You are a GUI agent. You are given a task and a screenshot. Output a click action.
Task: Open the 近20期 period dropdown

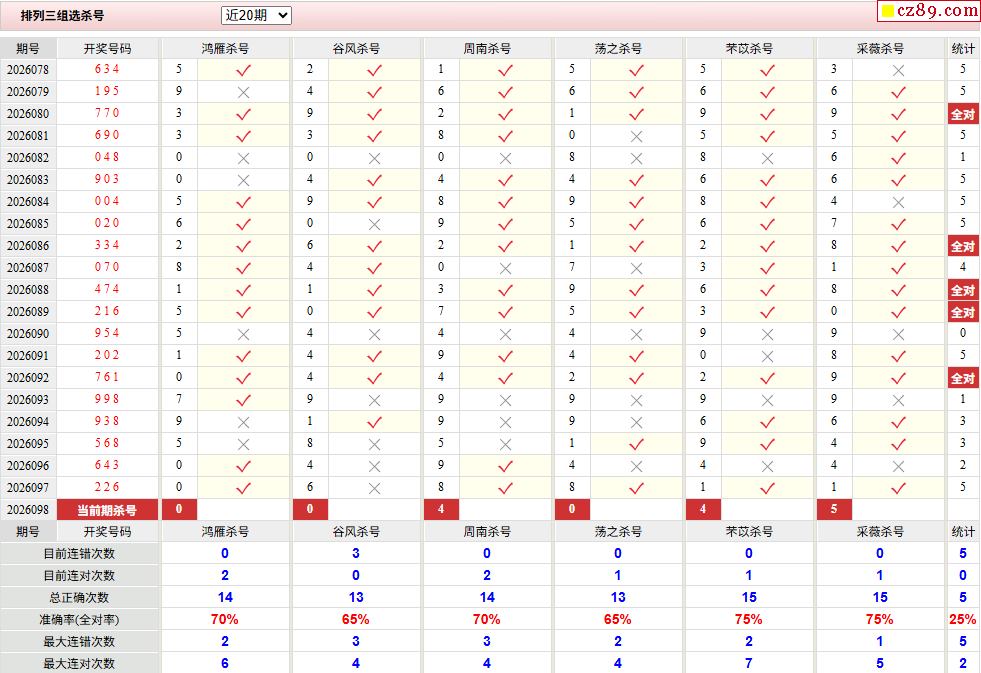coord(256,15)
